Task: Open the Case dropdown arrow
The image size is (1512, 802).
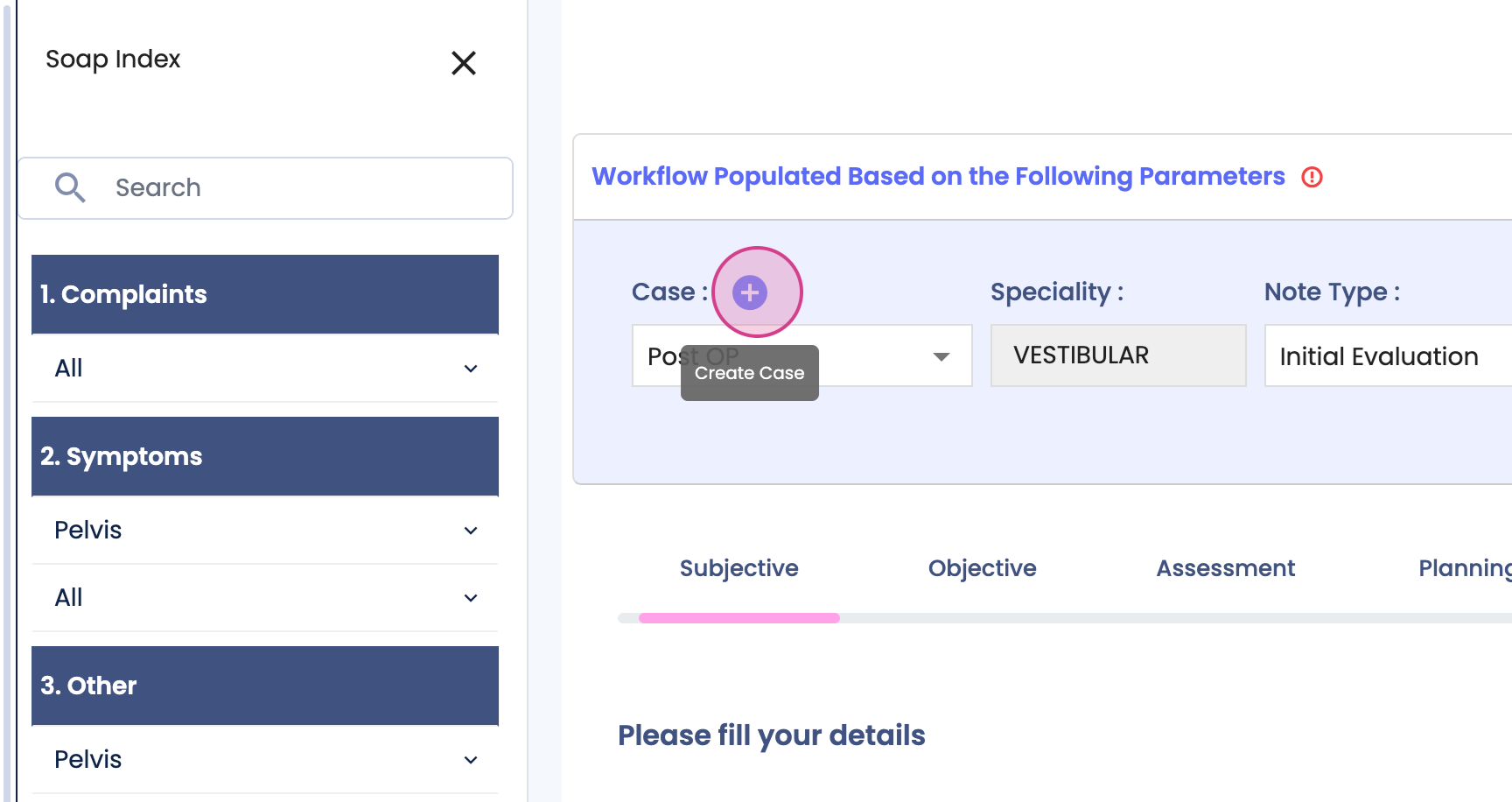Action: click(941, 356)
